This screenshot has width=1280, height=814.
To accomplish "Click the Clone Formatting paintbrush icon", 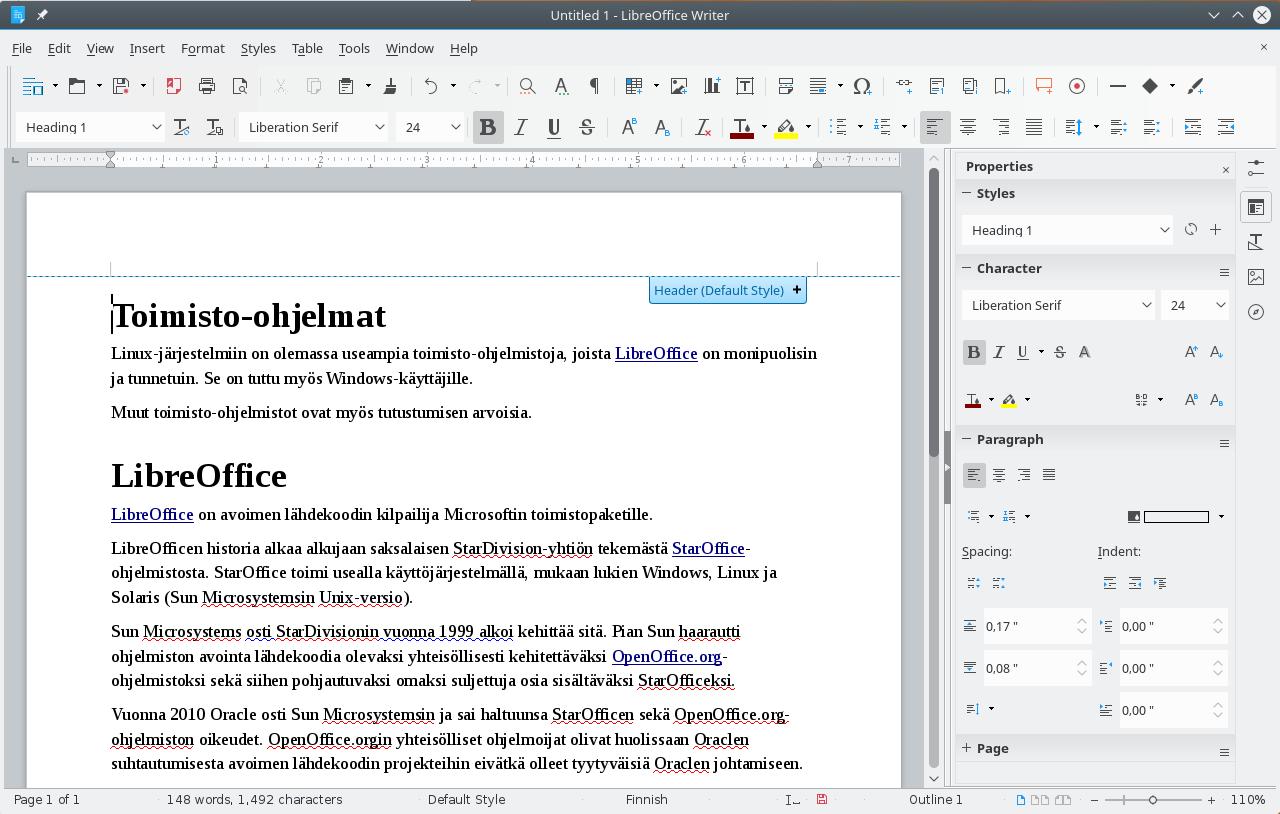I will pos(390,86).
